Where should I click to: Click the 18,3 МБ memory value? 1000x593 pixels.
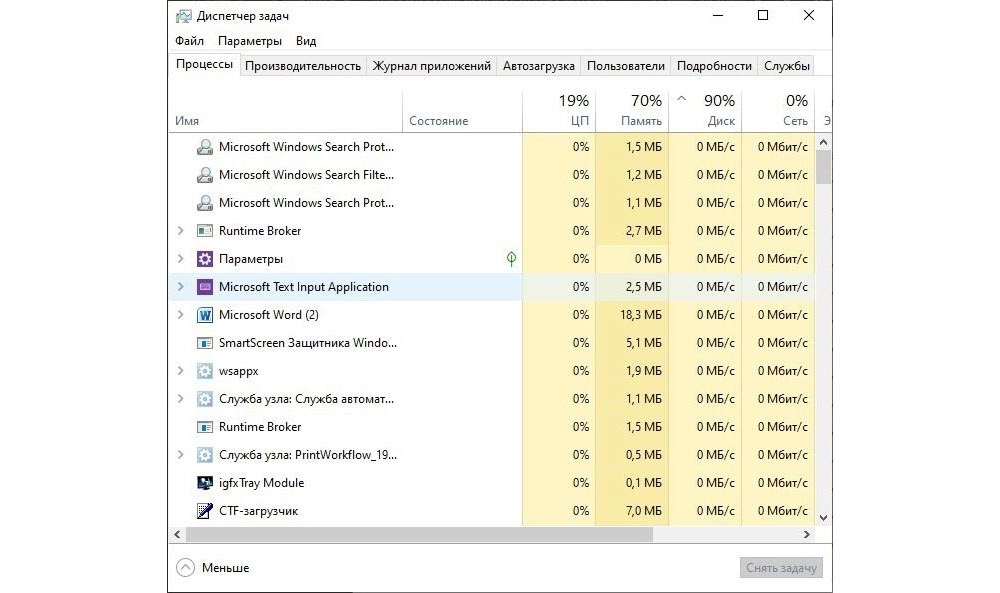pyautogui.click(x=640, y=315)
